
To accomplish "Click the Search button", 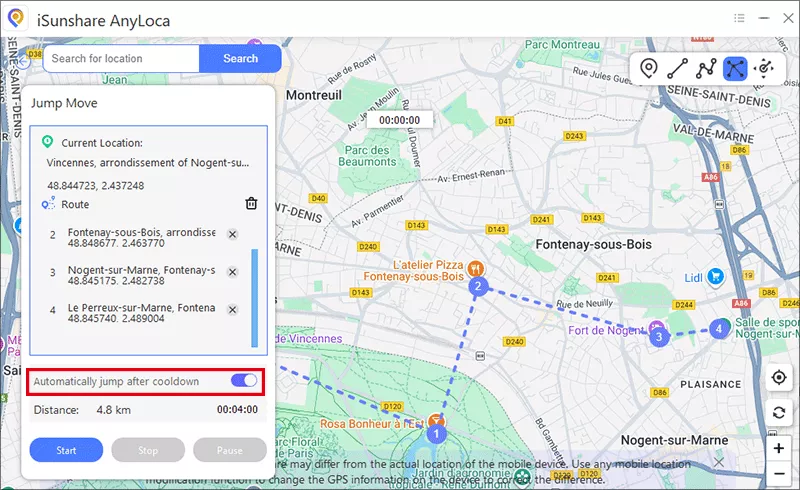I will click(x=240, y=58).
